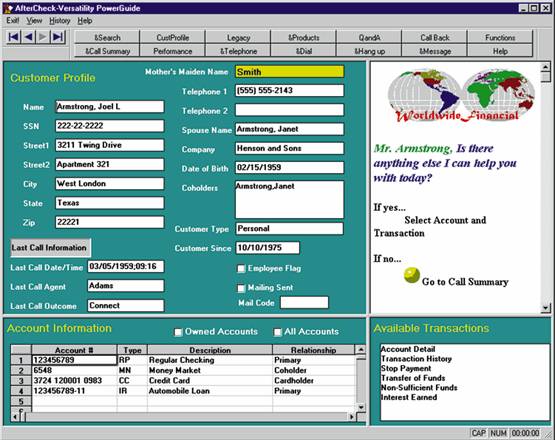Click the Worldwide Financial globe logo
The width and height of the screenshot is (555, 440).
point(461,96)
